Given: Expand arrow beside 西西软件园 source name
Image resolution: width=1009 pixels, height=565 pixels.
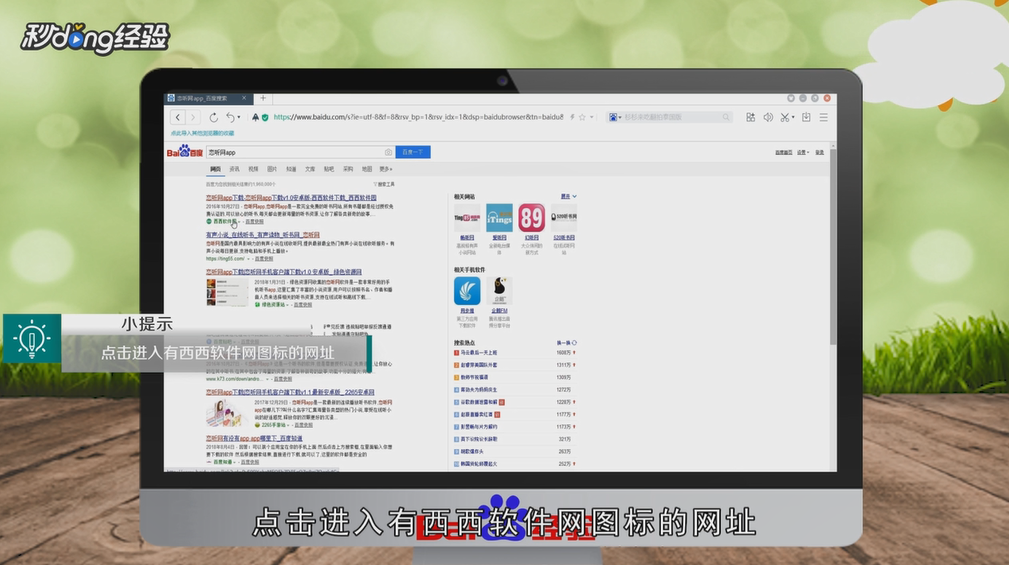Looking at the screenshot, I should coord(241,221).
